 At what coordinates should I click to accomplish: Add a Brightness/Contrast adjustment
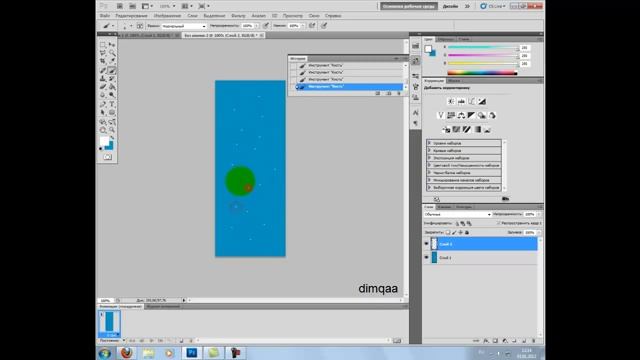pyautogui.click(x=451, y=101)
